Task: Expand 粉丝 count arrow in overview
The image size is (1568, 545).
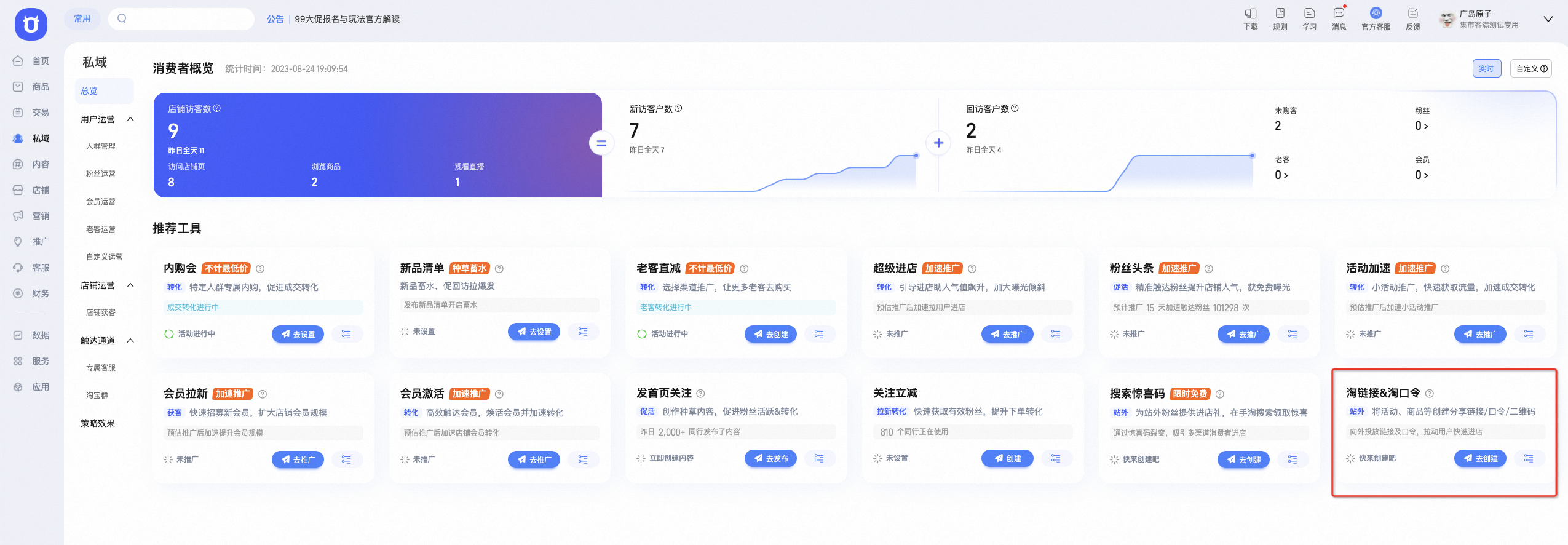Action: [x=1425, y=126]
